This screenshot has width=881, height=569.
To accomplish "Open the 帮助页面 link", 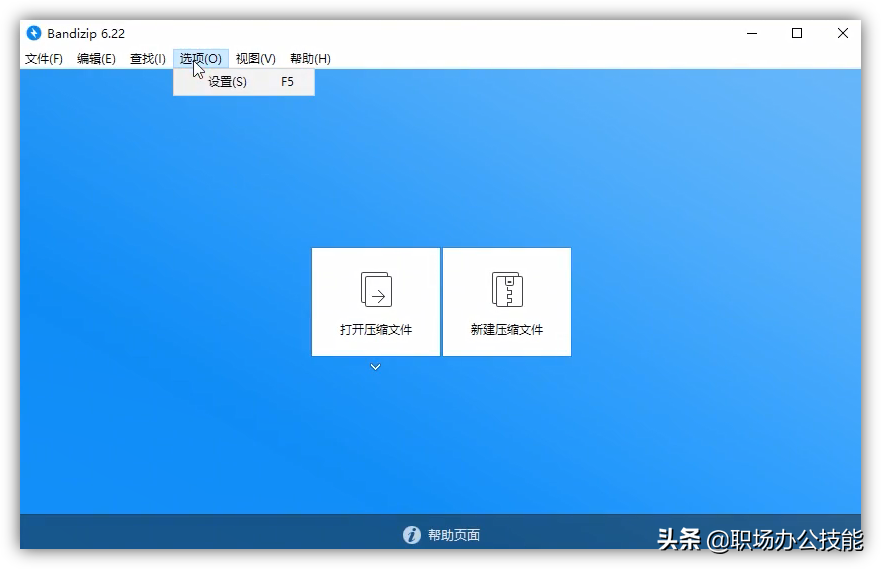I will (453, 535).
